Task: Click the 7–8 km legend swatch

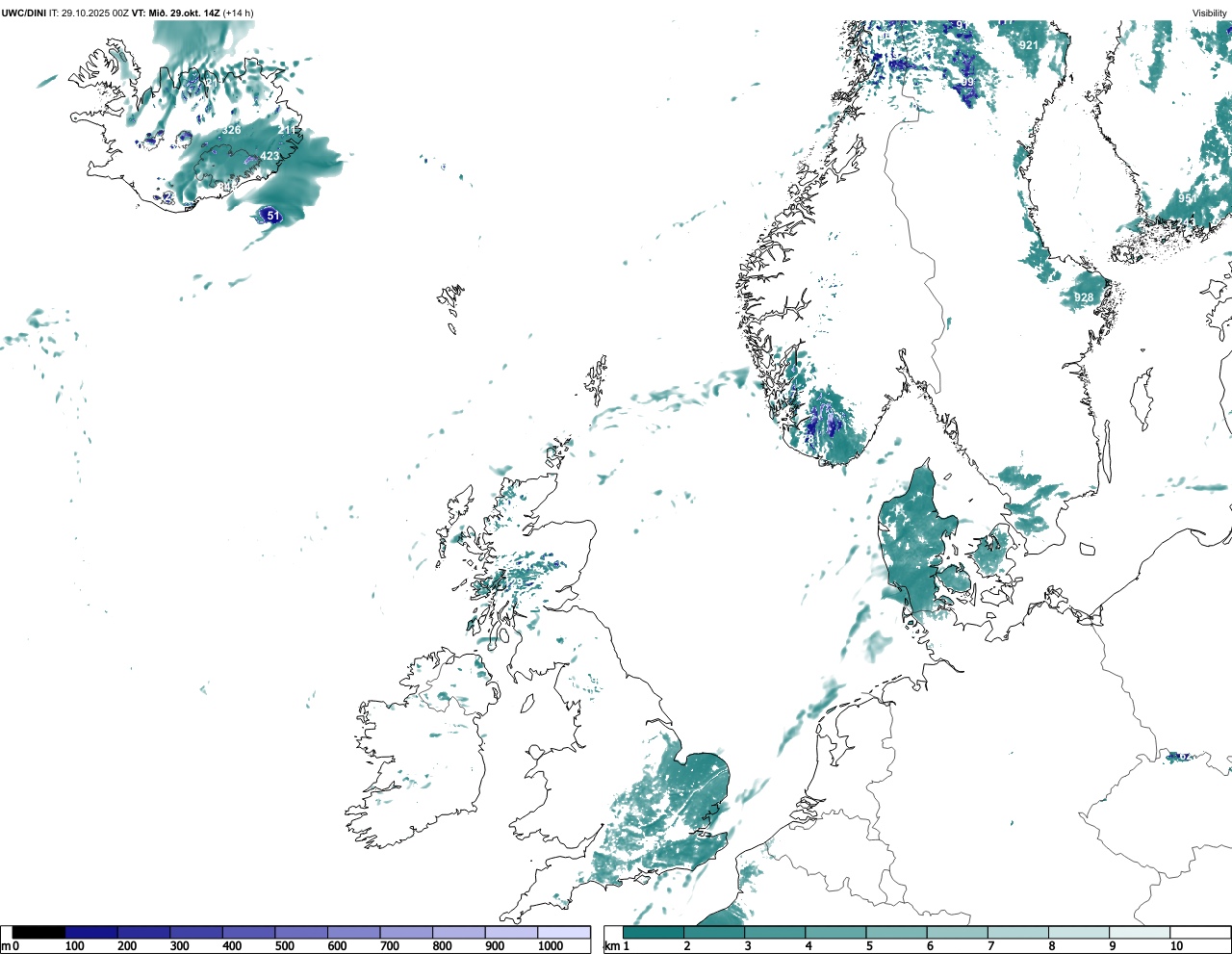Action: point(1017,932)
